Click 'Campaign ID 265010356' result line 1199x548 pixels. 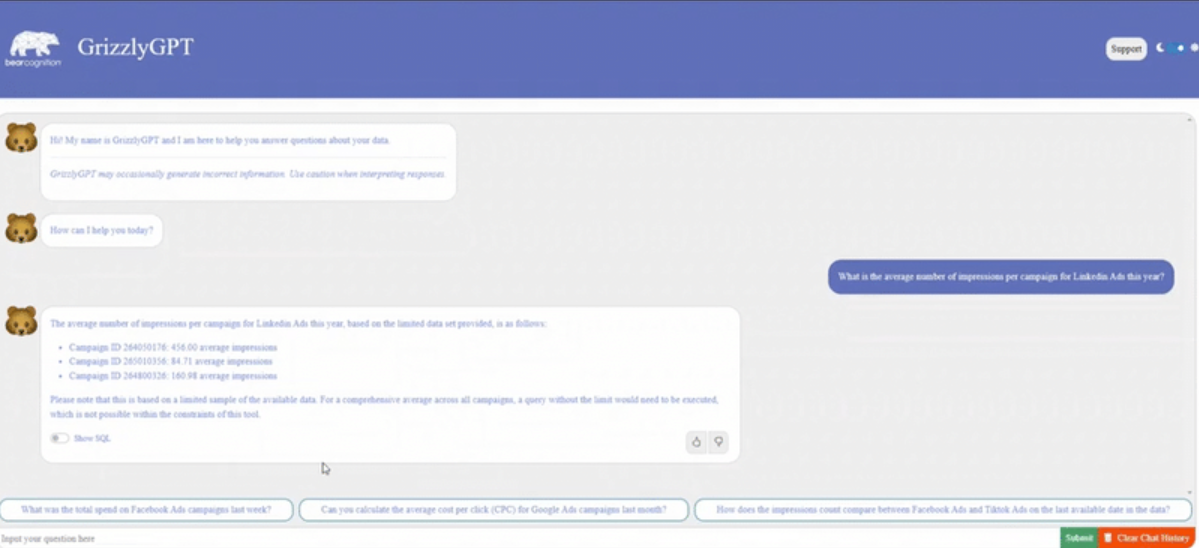pos(171,362)
